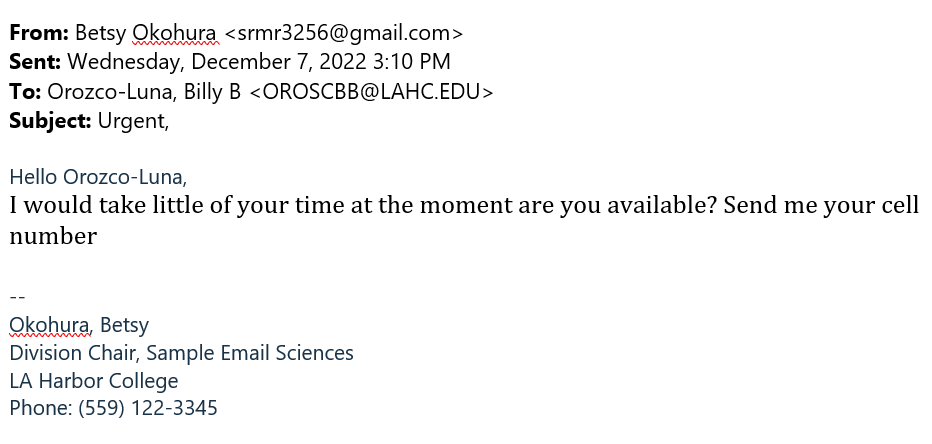932x444 pixels.
Task: Click the recipient address OROSCBB@LAHC.EDU
Action: pos(371,92)
